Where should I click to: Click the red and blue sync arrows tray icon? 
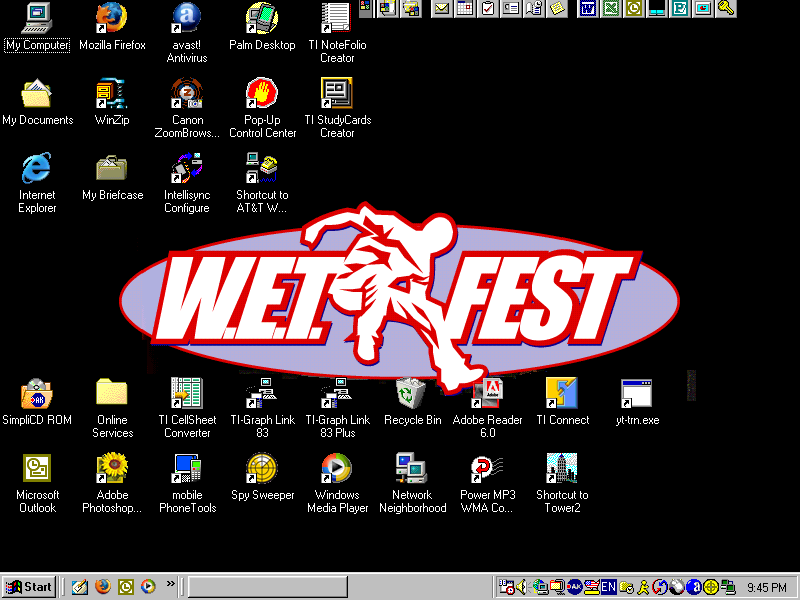point(660,587)
